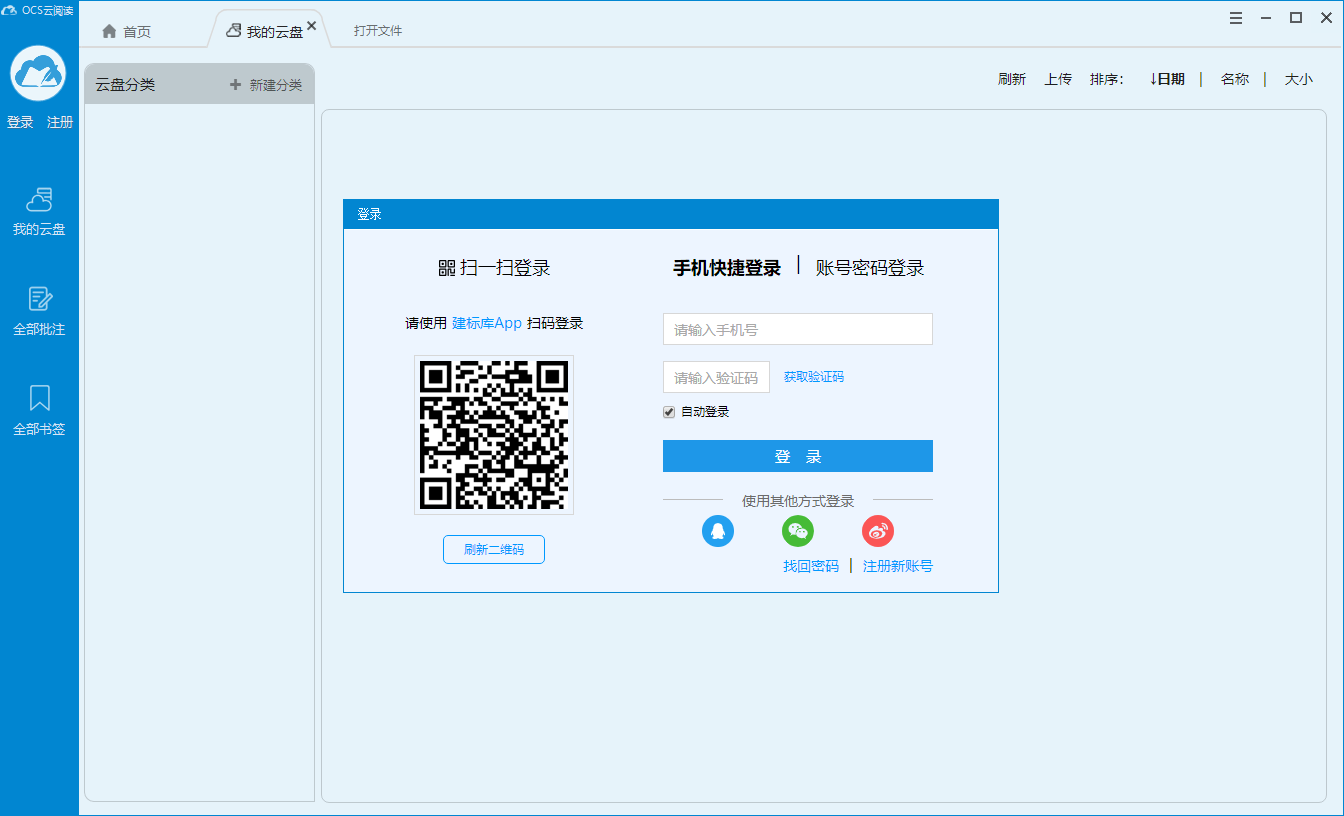Click the 登录 button
This screenshot has width=1344, height=816.
pos(797,455)
